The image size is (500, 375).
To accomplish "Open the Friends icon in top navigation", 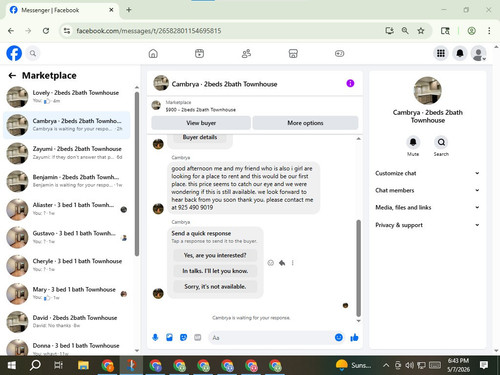I will (x=246, y=53).
